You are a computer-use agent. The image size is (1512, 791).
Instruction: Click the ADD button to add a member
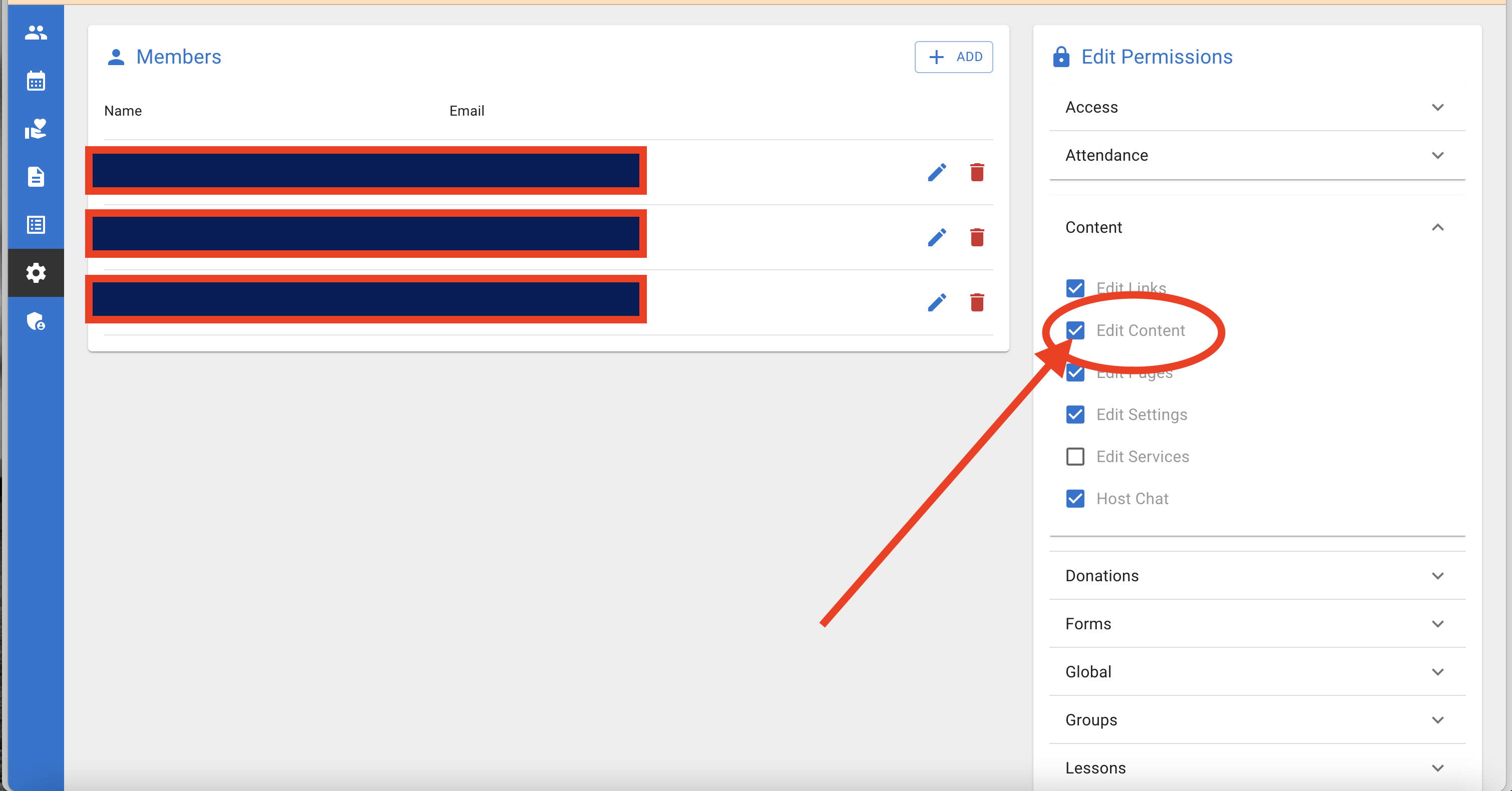click(953, 57)
